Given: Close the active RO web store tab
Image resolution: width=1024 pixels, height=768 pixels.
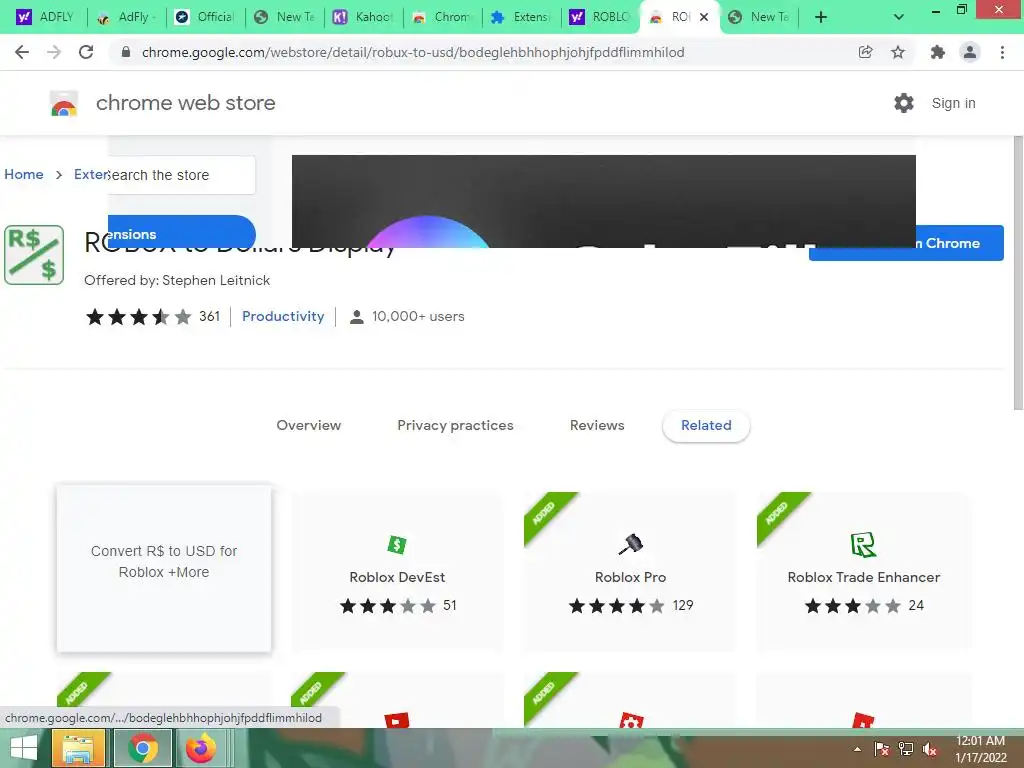Looking at the screenshot, I should (x=704, y=18).
